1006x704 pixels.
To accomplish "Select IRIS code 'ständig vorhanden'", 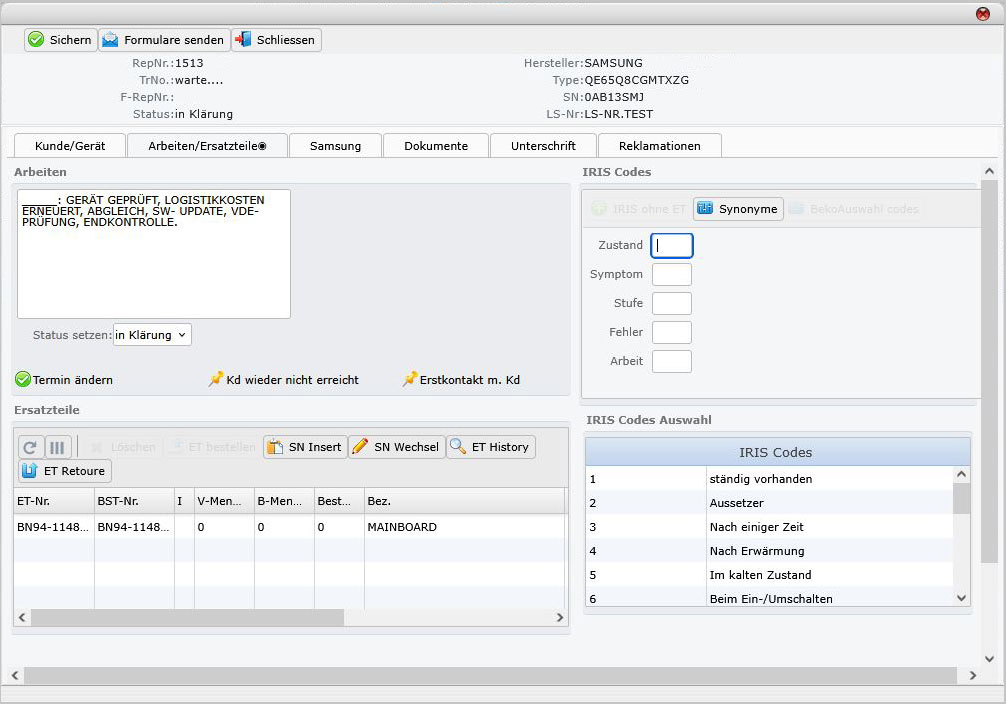I will [x=769, y=479].
